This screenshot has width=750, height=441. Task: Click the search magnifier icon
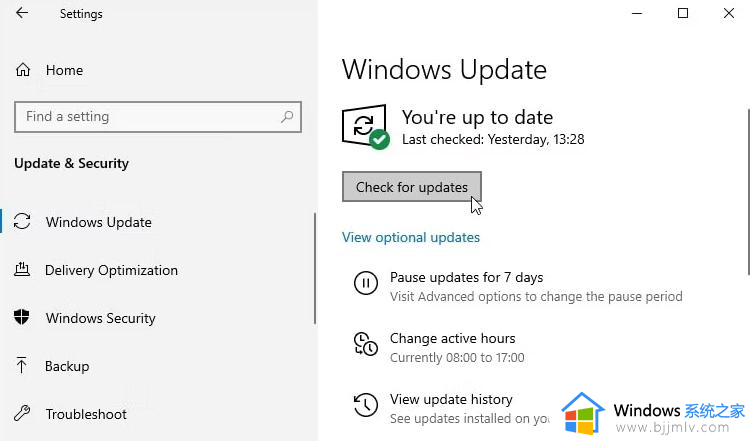[287, 116]
